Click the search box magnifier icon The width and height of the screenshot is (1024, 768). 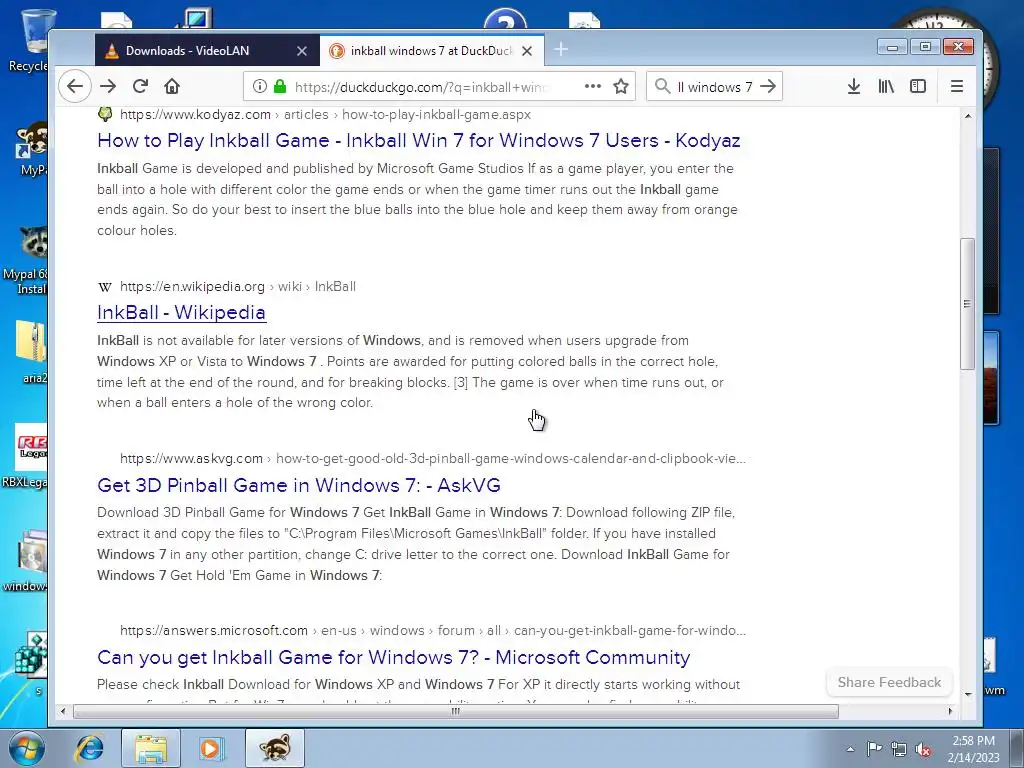662,86
